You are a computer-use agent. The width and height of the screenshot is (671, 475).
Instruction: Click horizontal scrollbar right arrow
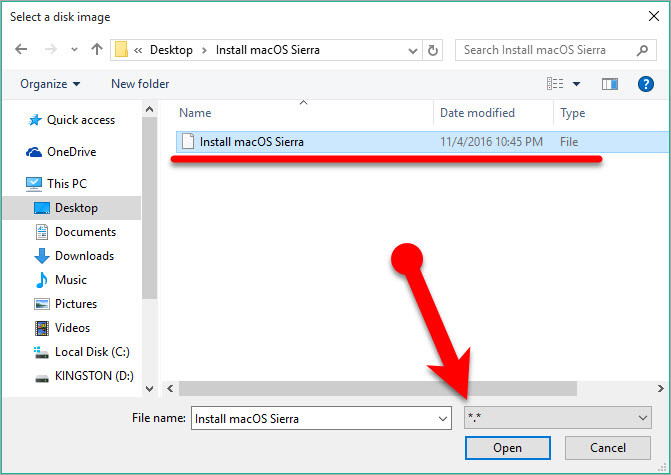tap(660, 389)
